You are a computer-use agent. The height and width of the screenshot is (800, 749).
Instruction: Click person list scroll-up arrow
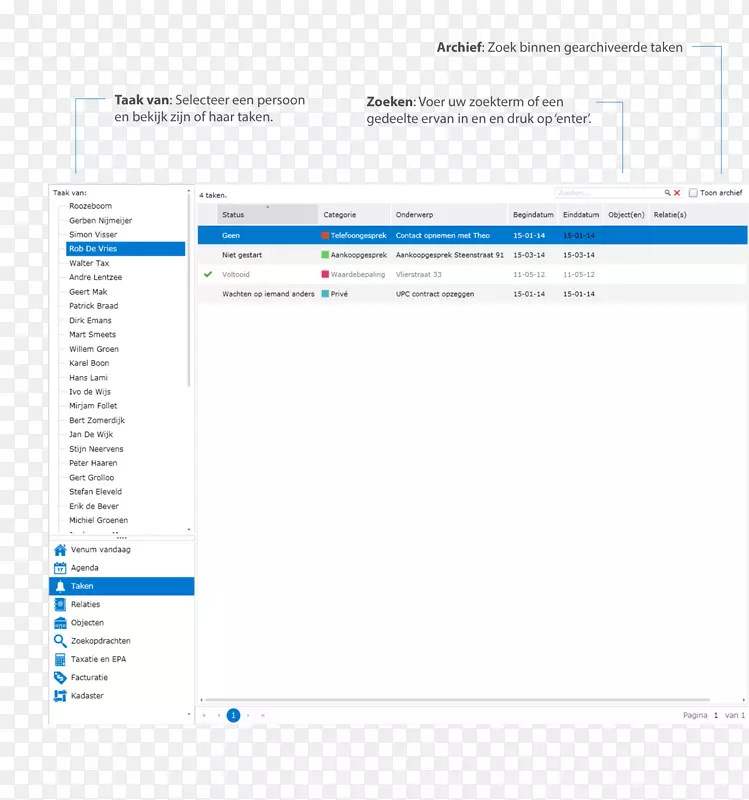(189, 191)
